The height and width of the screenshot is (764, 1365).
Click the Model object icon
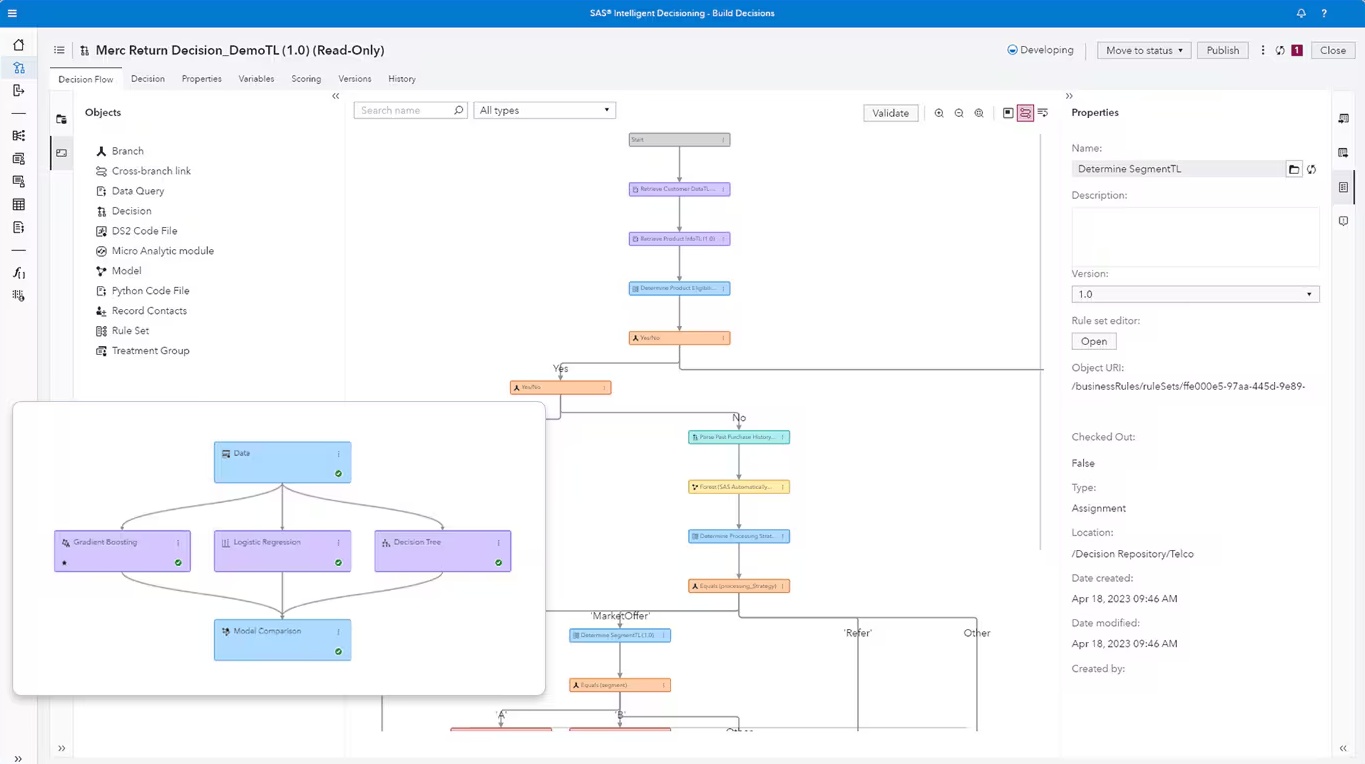101,271
